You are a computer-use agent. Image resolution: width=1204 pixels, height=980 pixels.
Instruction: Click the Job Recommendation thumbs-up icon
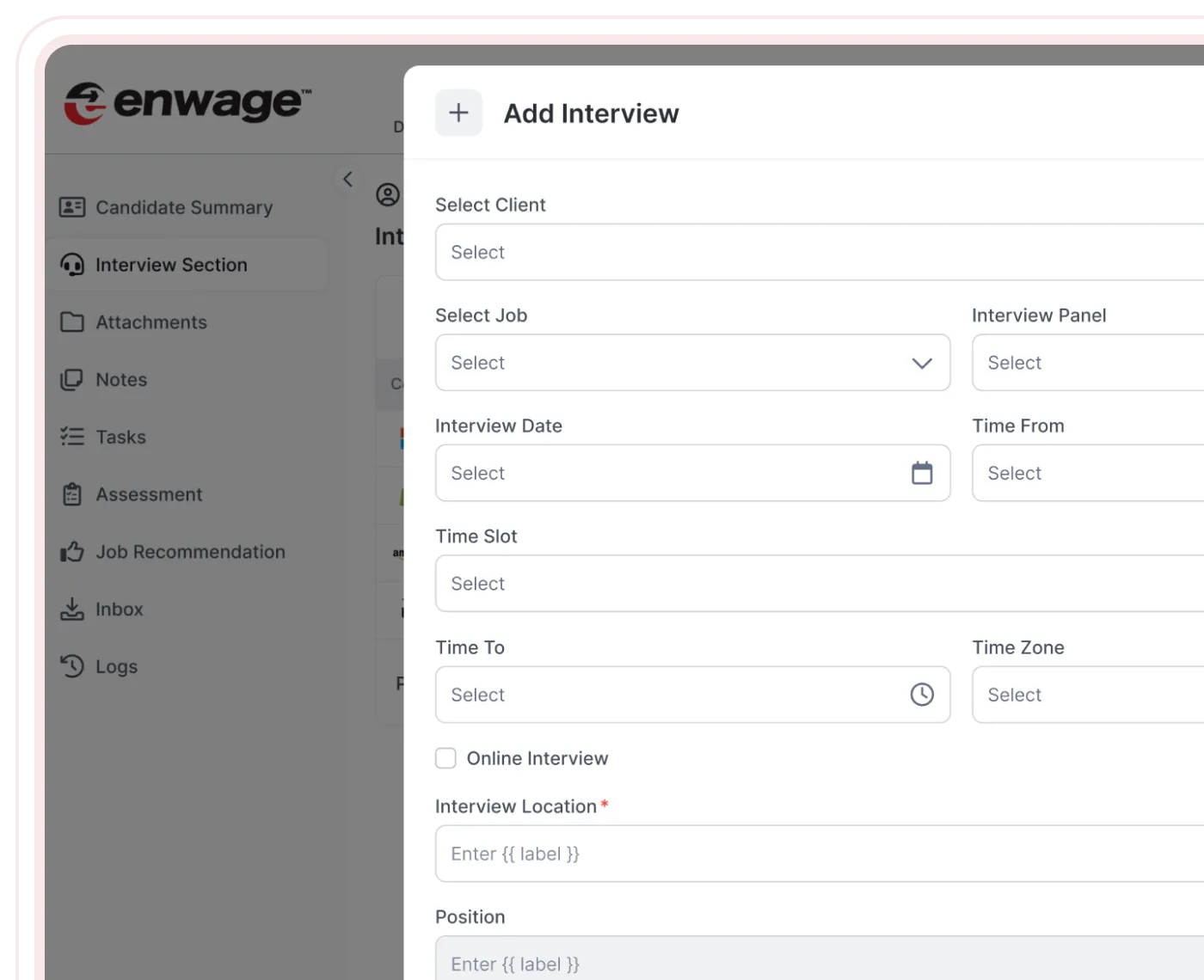72,552
